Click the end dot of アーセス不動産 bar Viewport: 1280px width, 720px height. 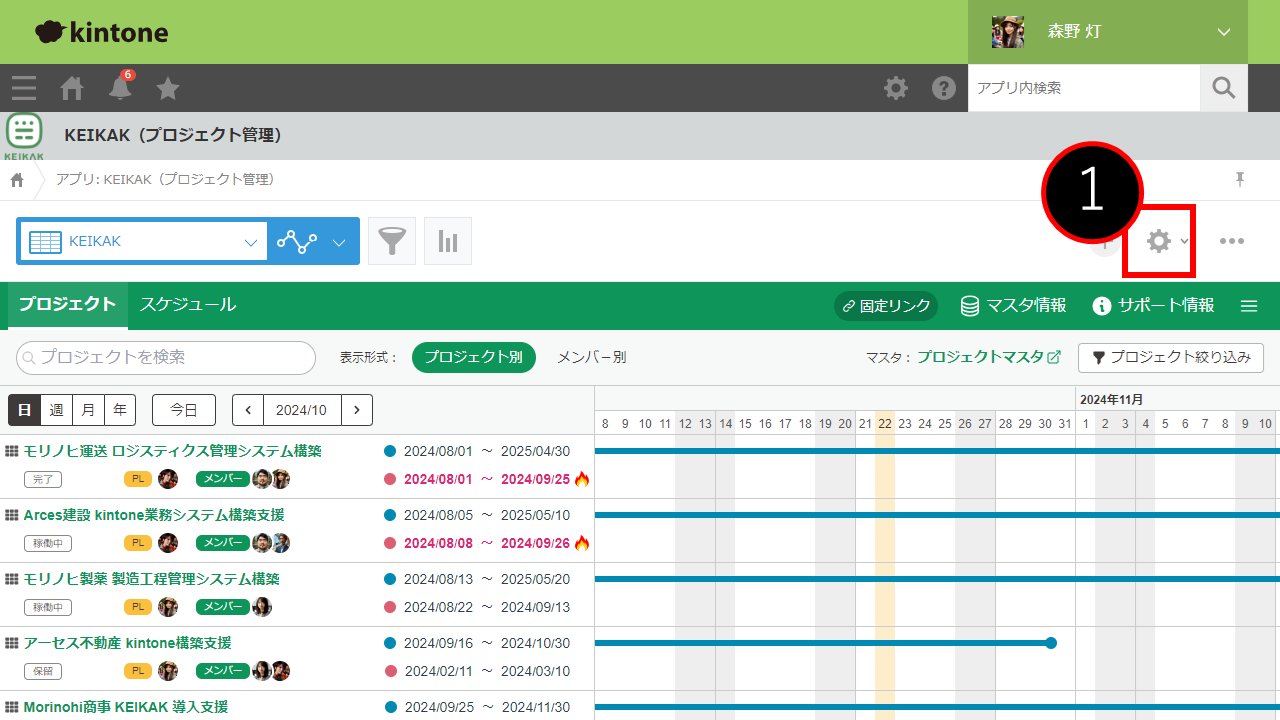click(1051, 643)
